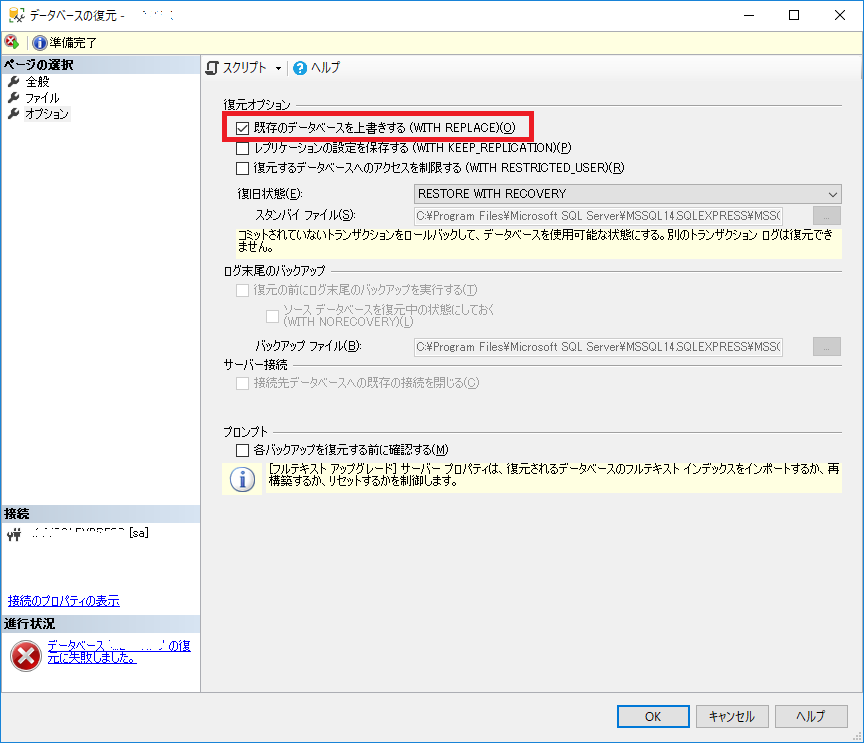Click the red error icon in status bar

coord(11,42)
